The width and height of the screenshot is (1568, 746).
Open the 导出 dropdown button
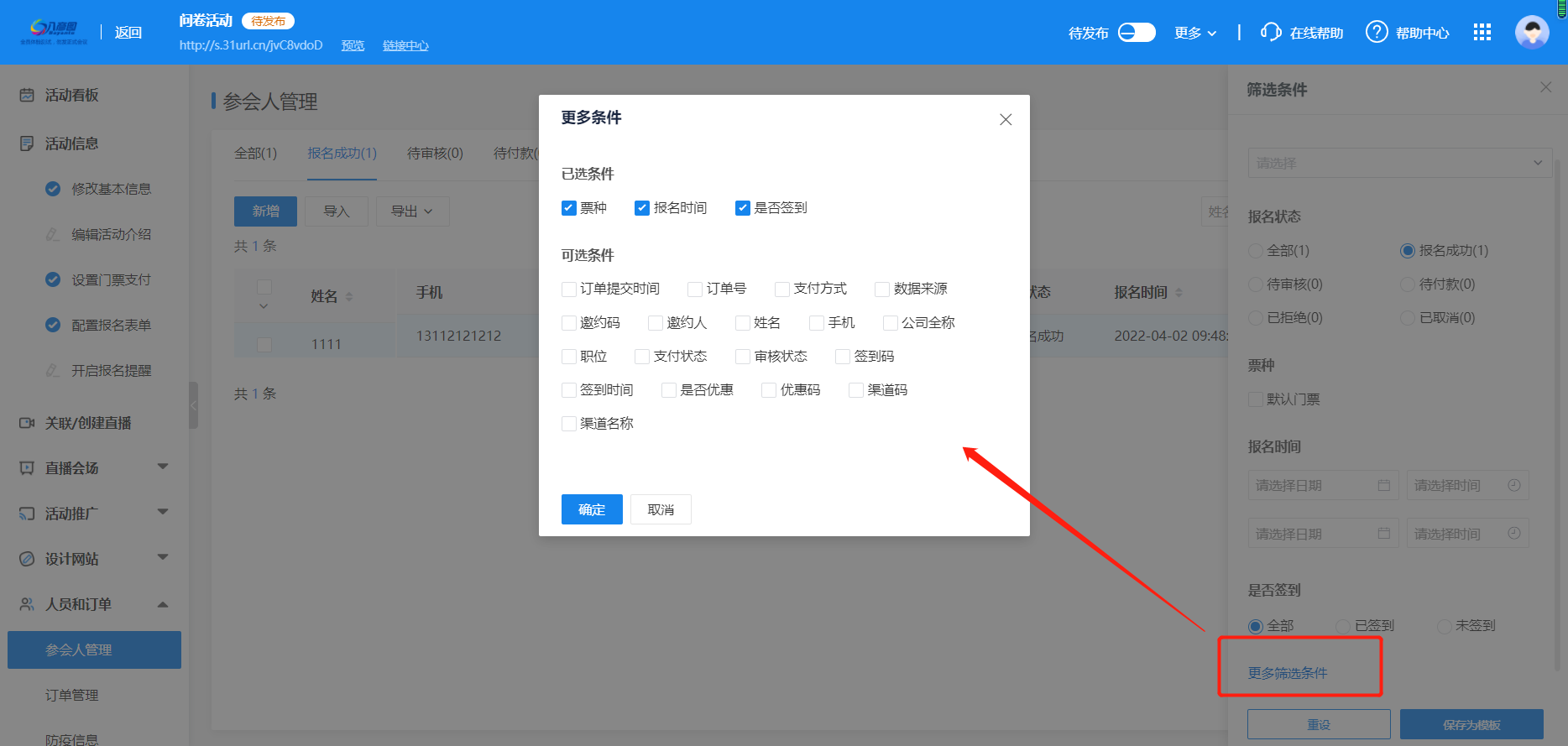coord(412,211)
